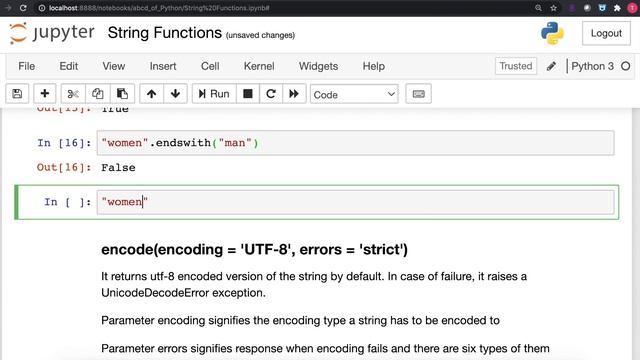Copy selected cells icon

click(98, 94)
